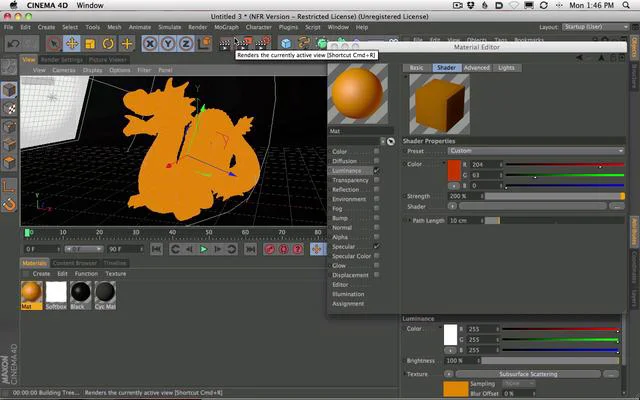Open macOS Spotlight search

pos(626,5)
